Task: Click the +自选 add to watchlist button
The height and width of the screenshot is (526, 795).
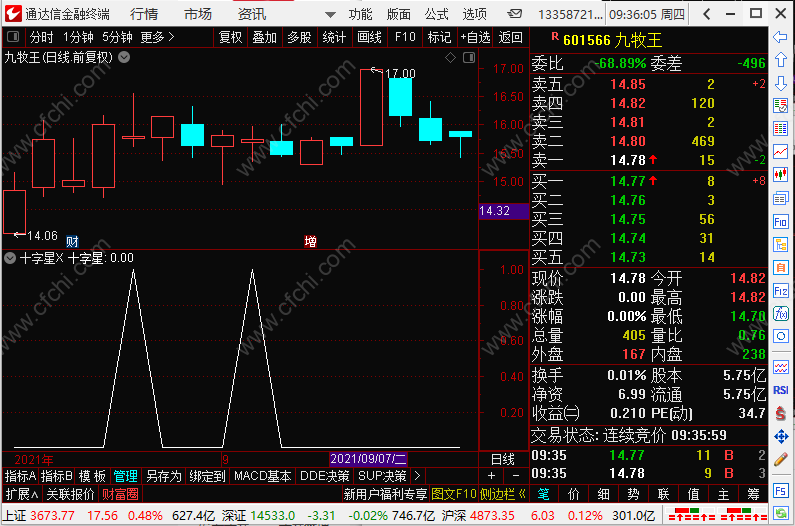Action: click(x=475, y=37)
